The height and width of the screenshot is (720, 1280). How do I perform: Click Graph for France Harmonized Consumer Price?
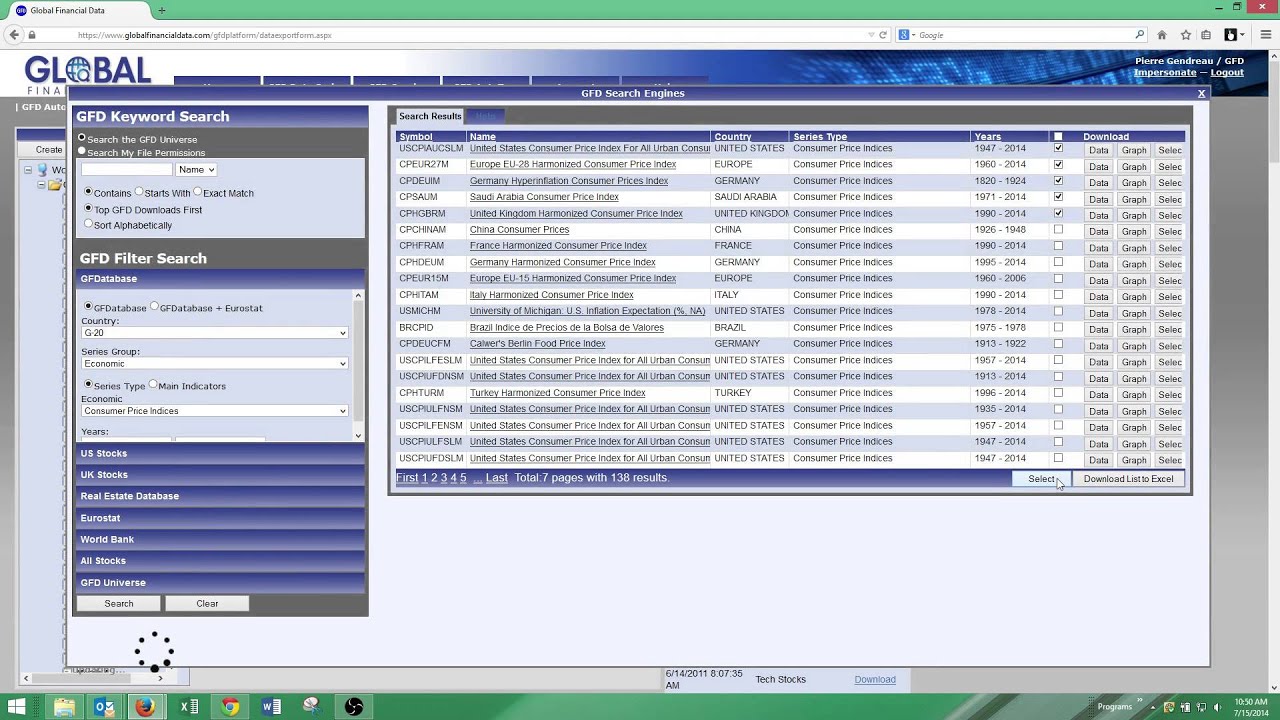point(1134,248)
